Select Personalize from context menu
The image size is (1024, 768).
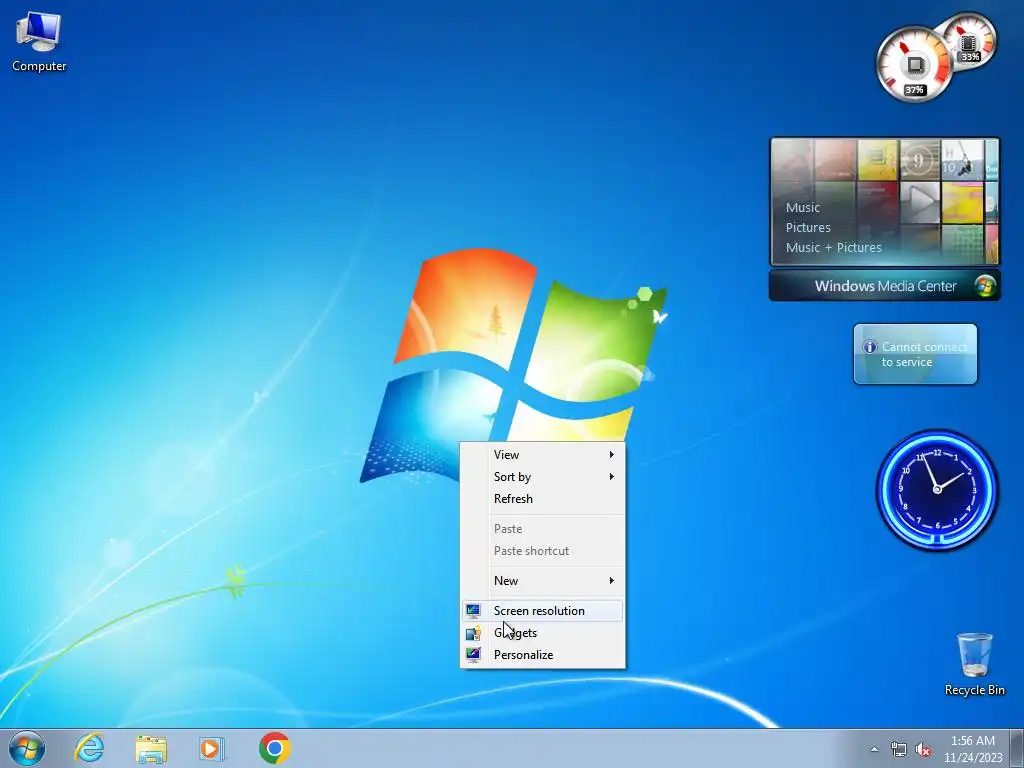542,655
